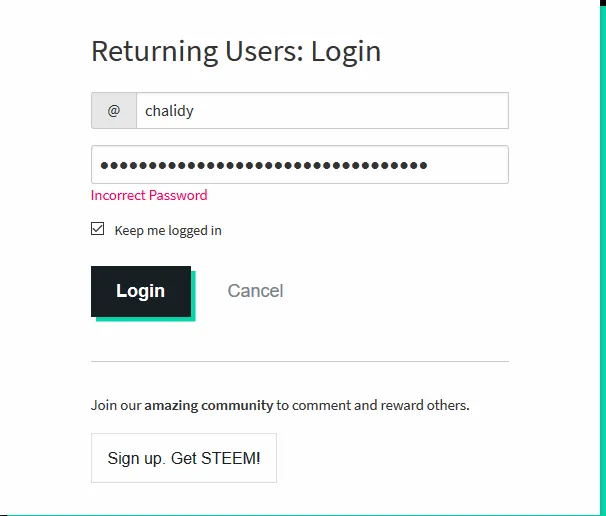The image size is (606, 516).
Task: Click the words 'reward others' in the sentence
Action: pyautogui.click(x=425, y=405)
